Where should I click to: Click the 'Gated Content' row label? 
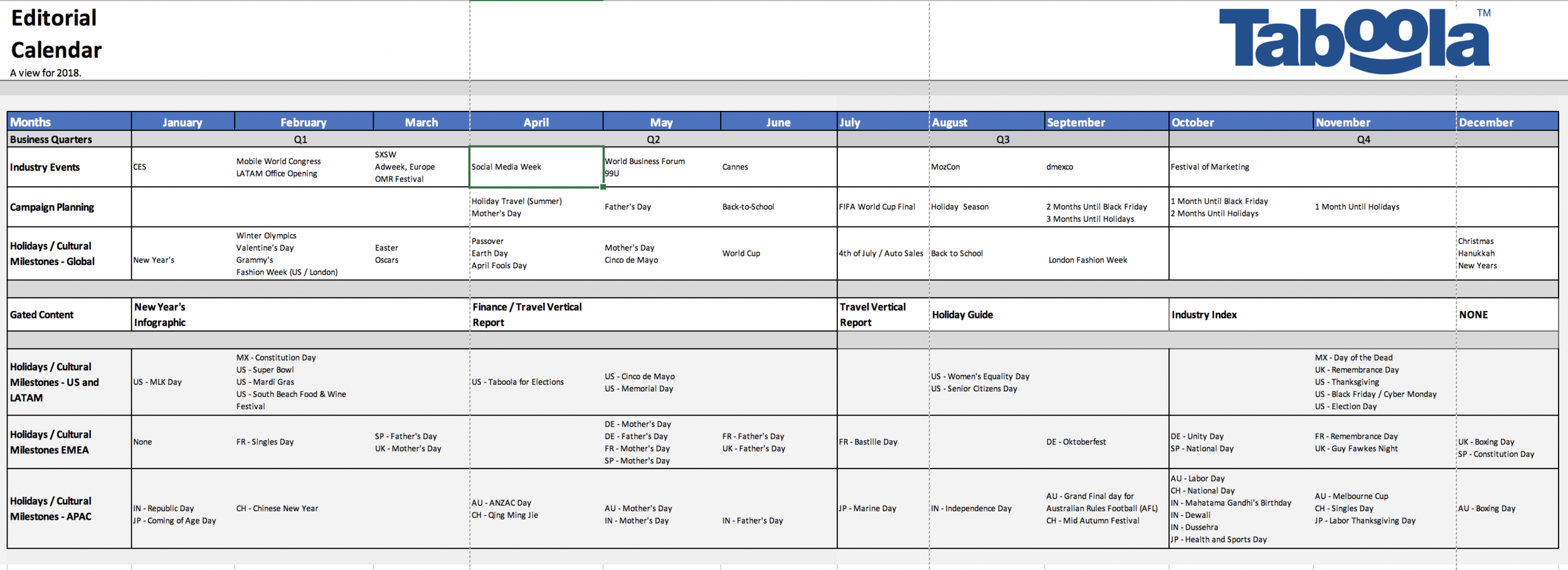tap(69, 314)
